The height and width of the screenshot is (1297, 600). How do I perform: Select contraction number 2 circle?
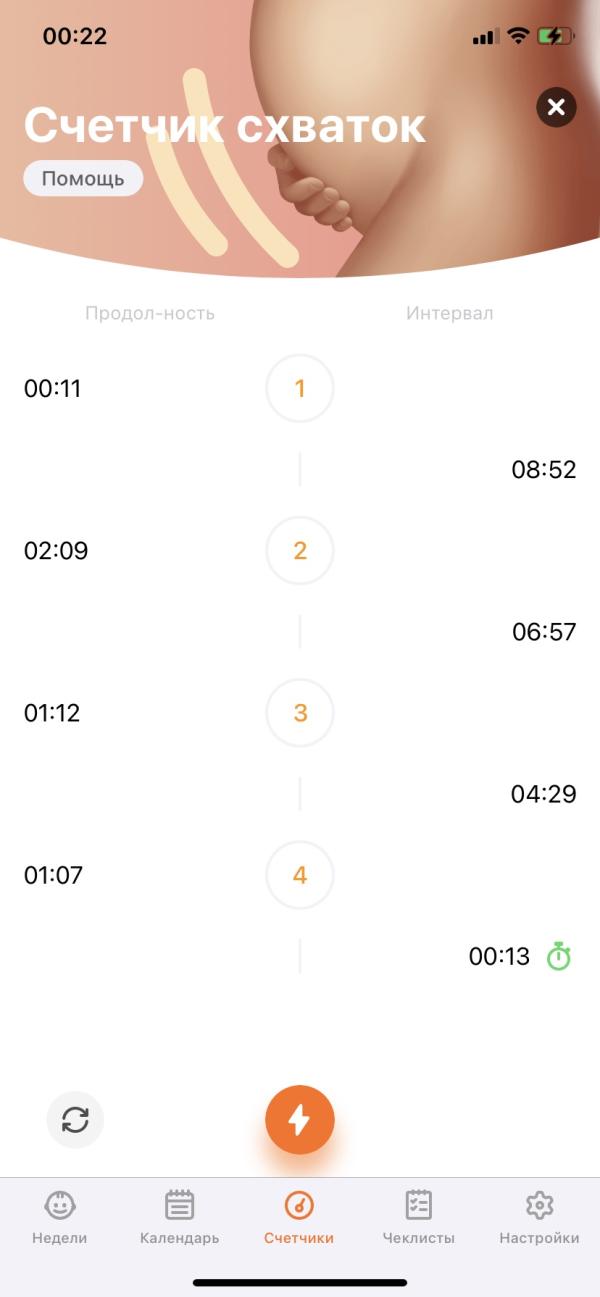(300, 551)
